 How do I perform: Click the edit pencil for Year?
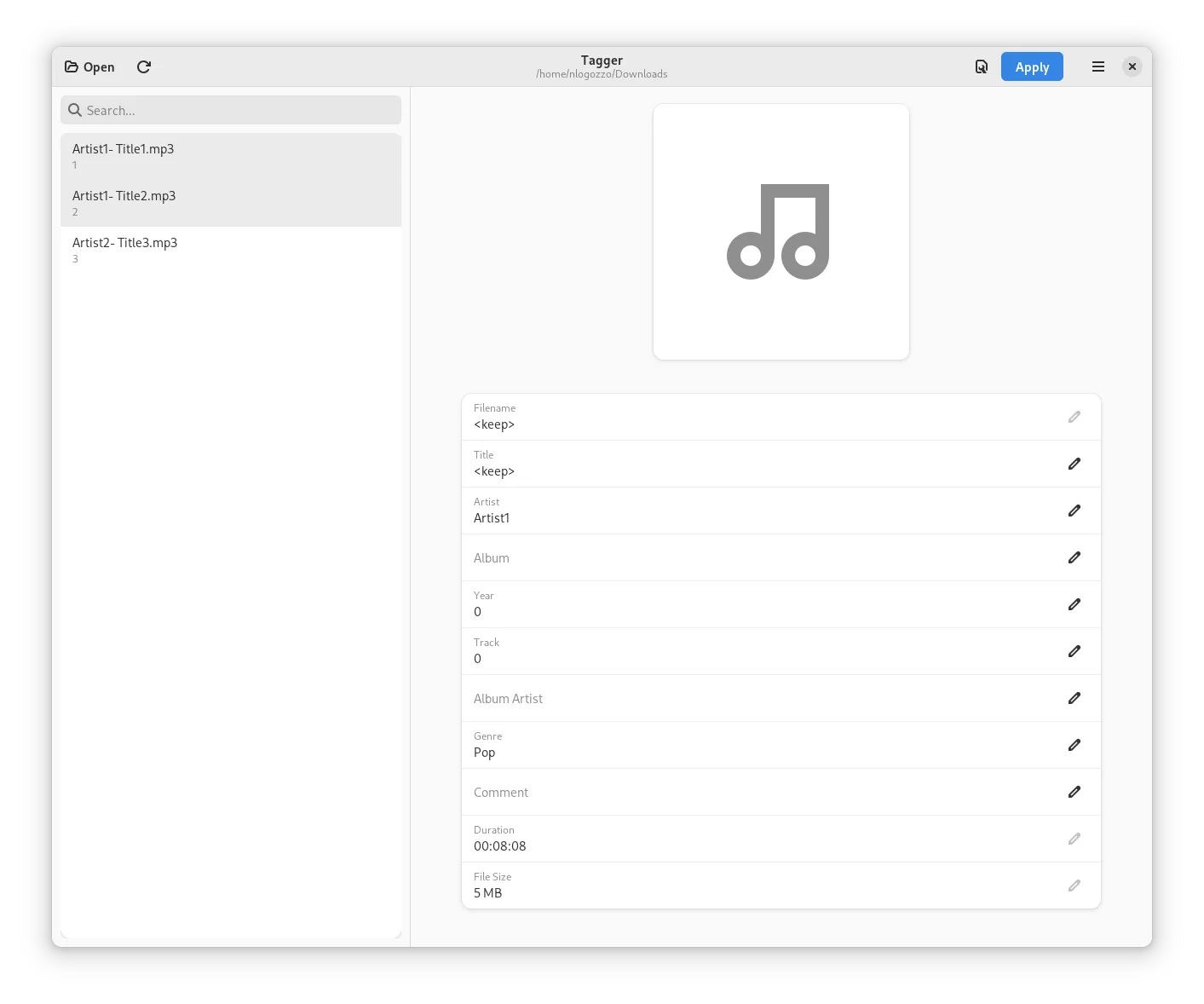click(x=1074, y=604)
